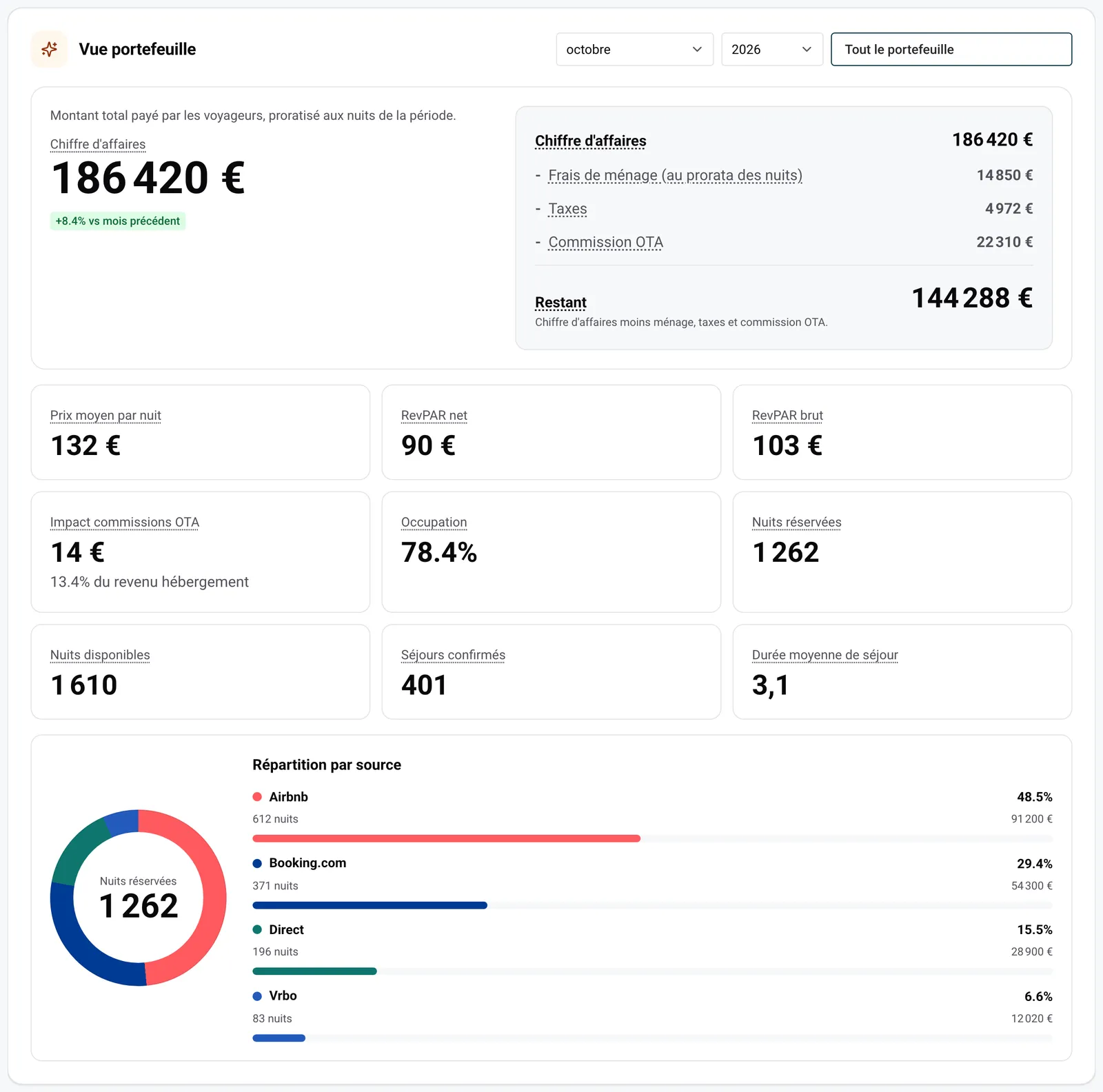1103x1092 pixels.
Task: Click the Répartition par source heading
Action: click(327, 765)
